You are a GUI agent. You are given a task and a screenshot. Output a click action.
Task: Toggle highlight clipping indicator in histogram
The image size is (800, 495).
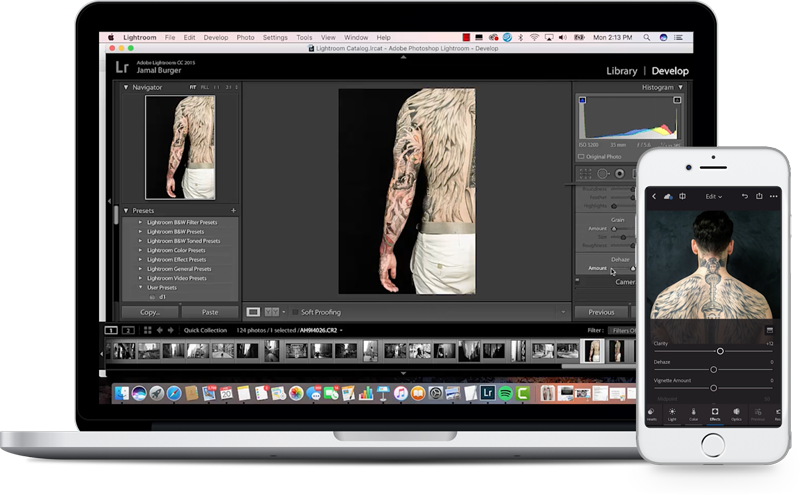coord(677,100)
